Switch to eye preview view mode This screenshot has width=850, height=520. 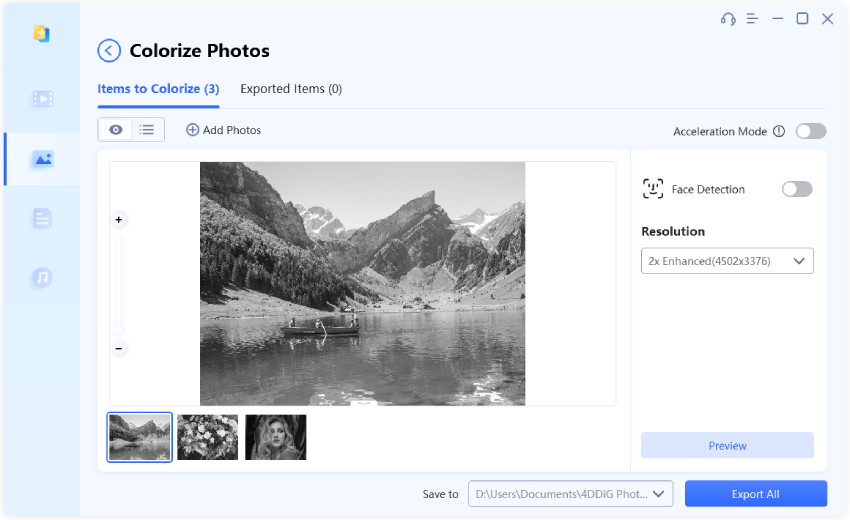point(116,130)
